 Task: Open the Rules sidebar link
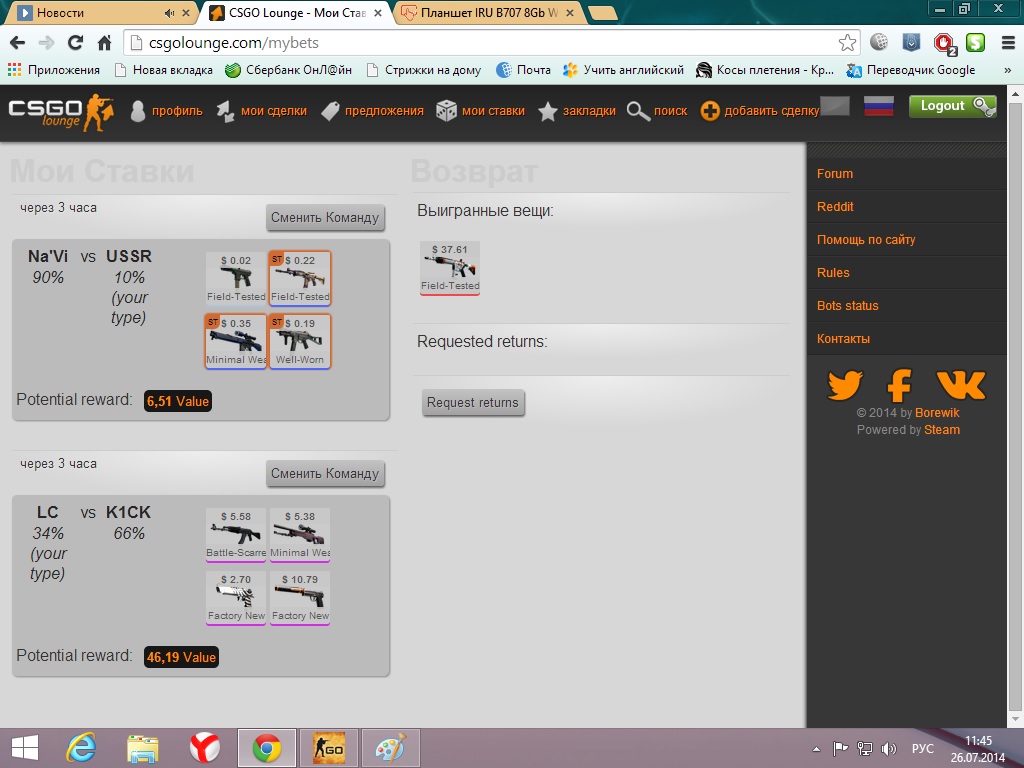click(833, 273)
